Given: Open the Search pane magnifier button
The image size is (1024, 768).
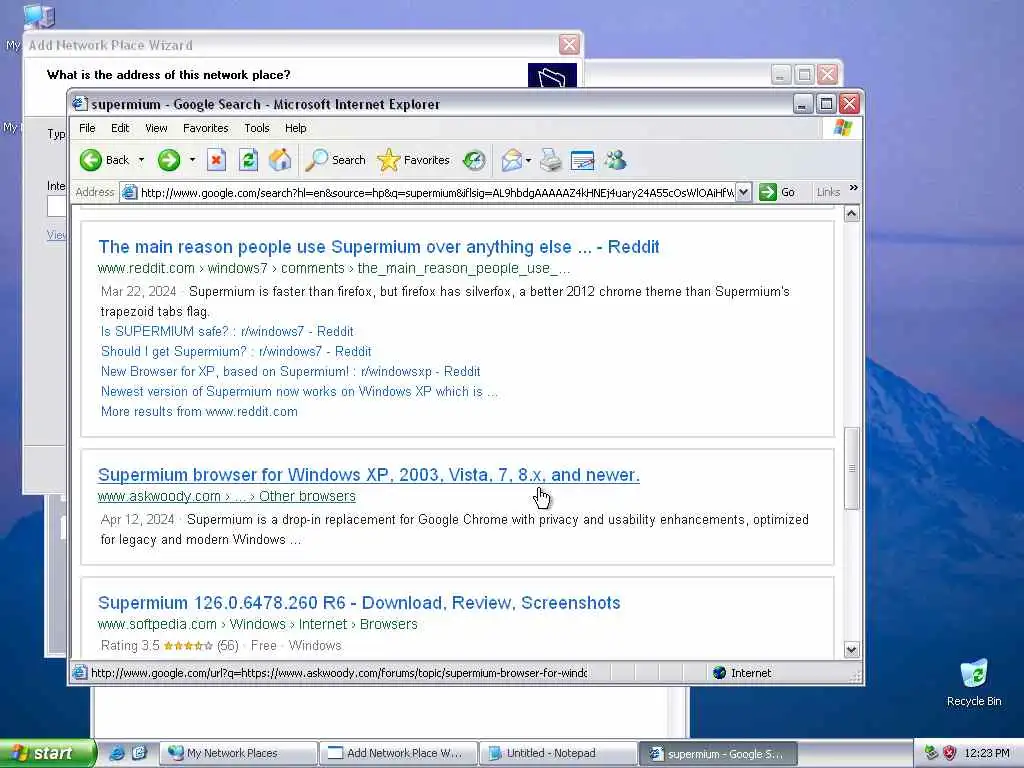Looking at the screenshot, I should (x=336, y=160).
